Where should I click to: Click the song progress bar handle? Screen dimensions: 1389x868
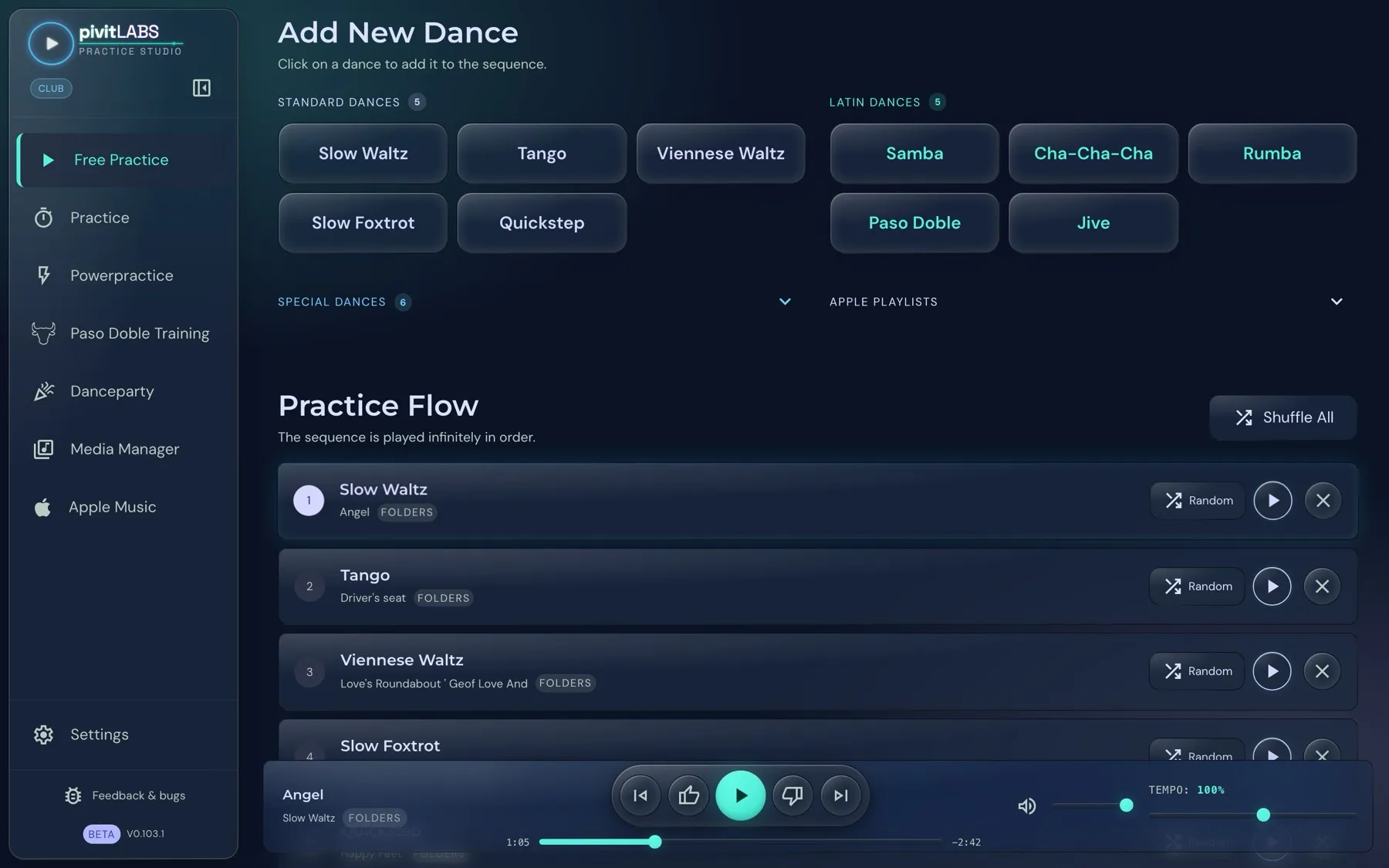coord(654,842)
